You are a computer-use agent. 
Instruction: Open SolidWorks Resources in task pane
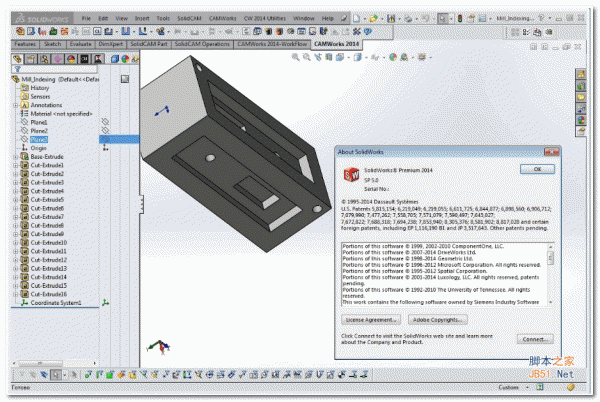point(581,74)
